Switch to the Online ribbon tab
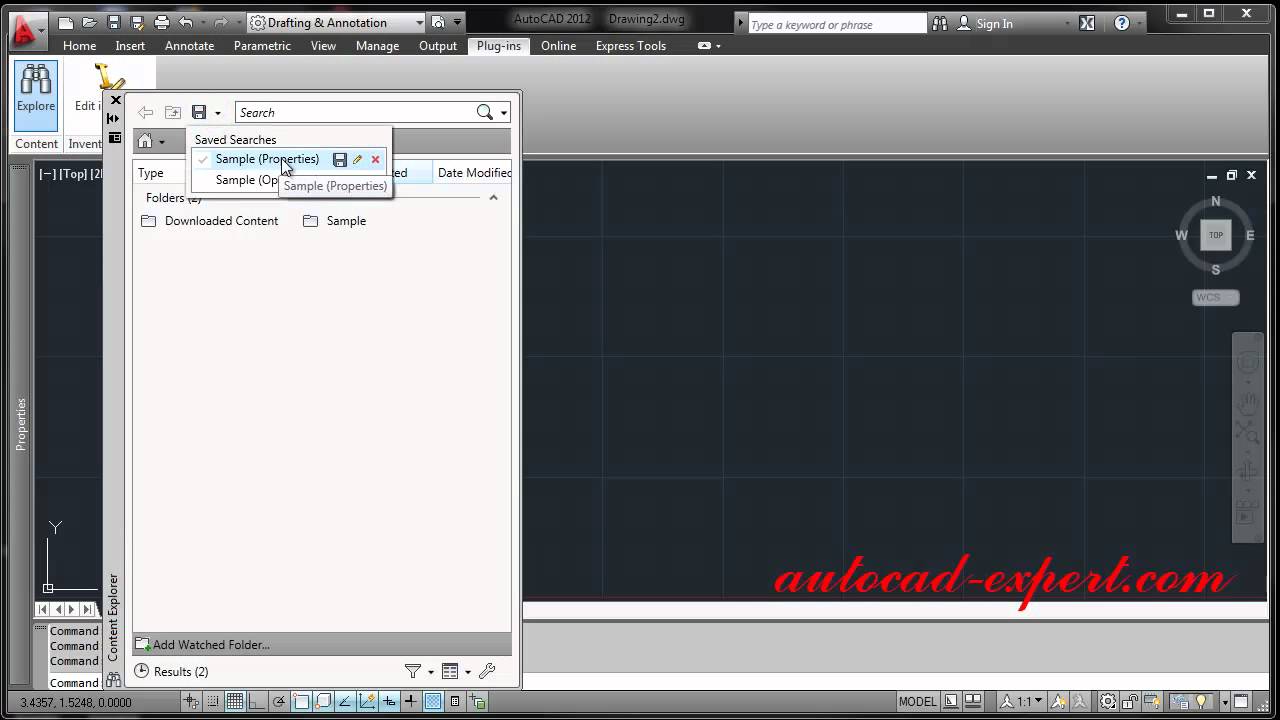1280x720 pixels. (558, 46)
